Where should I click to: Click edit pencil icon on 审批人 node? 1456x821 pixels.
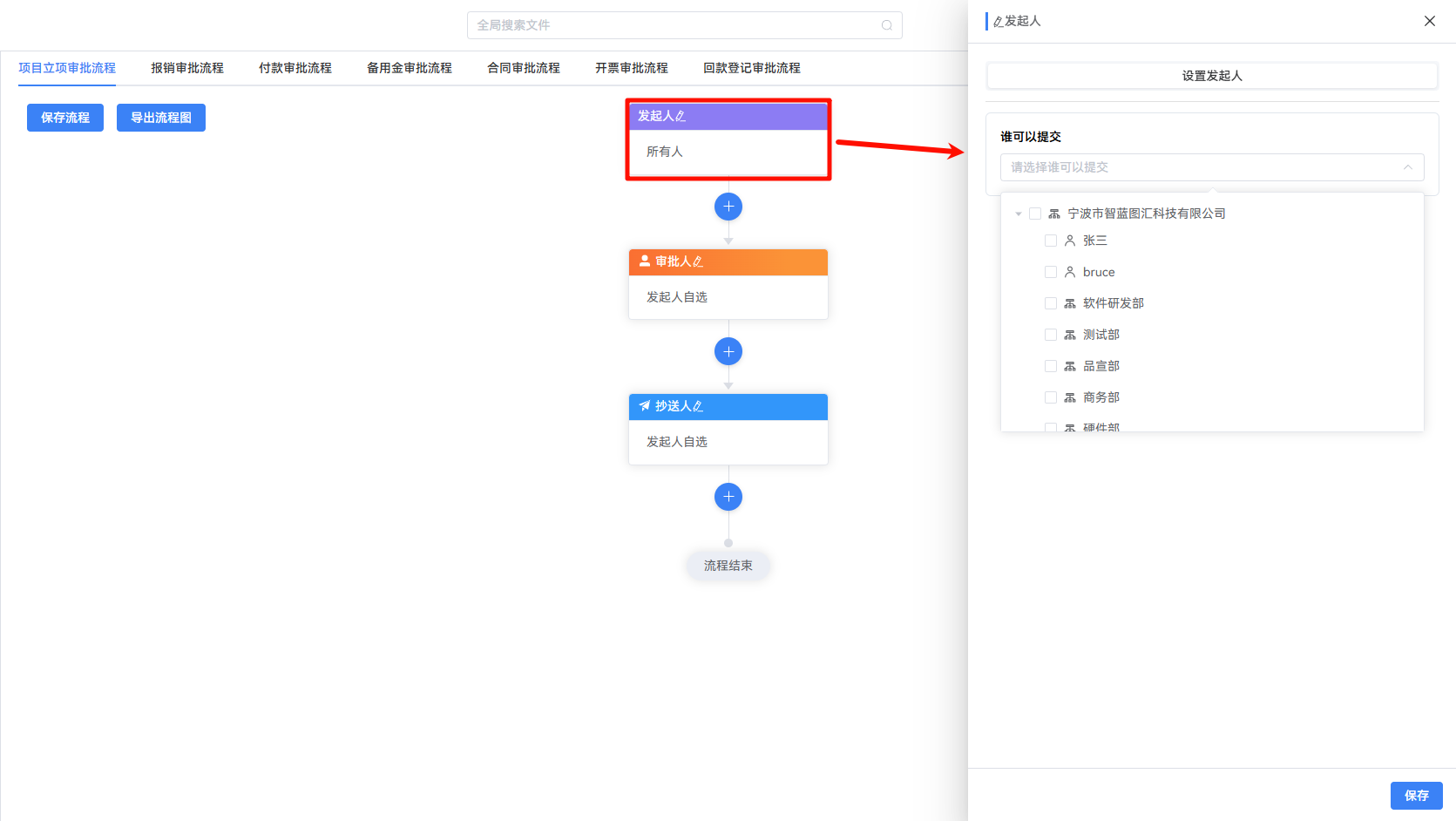pyautogui.click(x=698, y=261)
